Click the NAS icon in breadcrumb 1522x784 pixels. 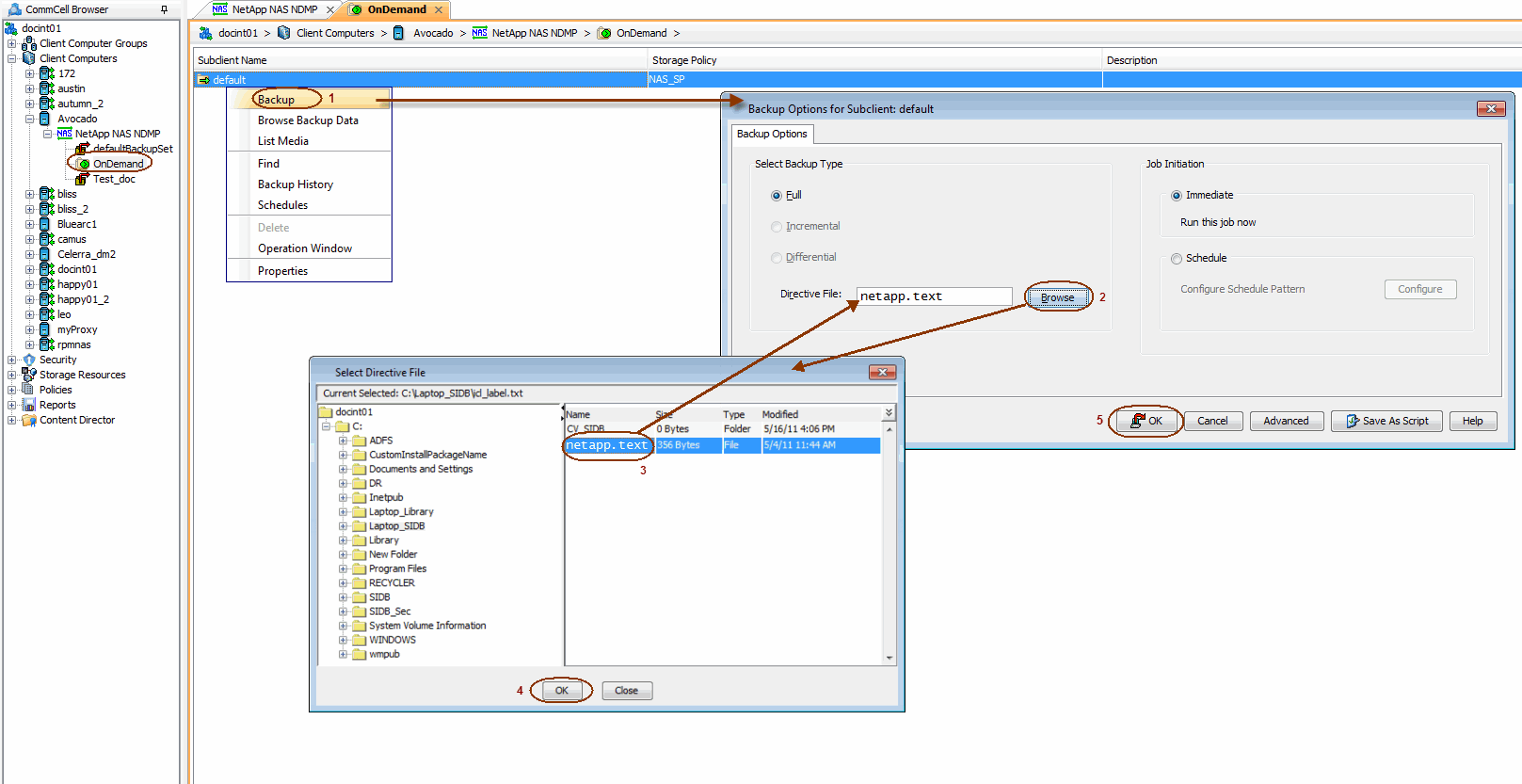(480, 33)
